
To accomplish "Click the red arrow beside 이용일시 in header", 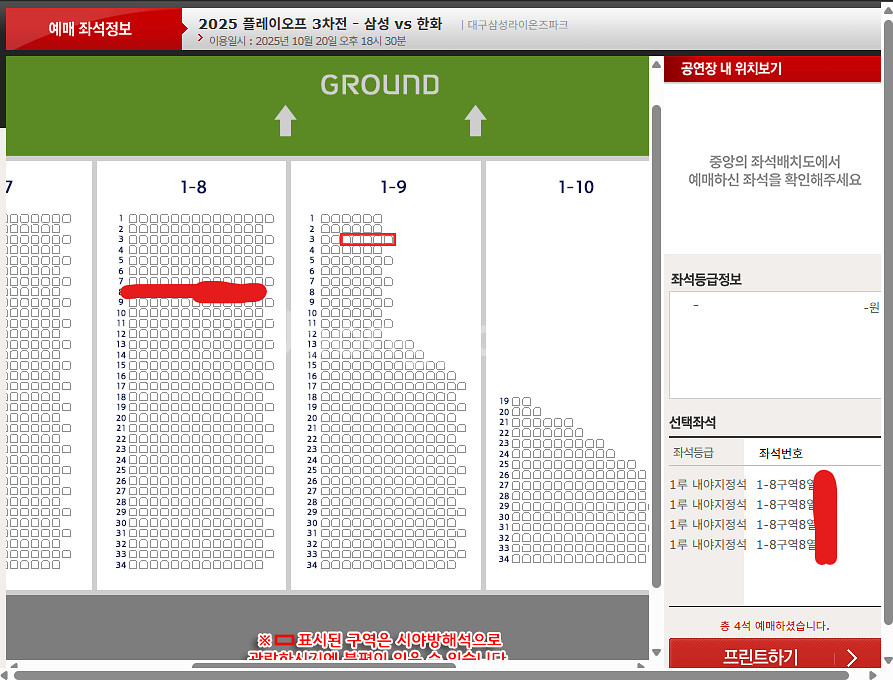I will pos(201,40).
